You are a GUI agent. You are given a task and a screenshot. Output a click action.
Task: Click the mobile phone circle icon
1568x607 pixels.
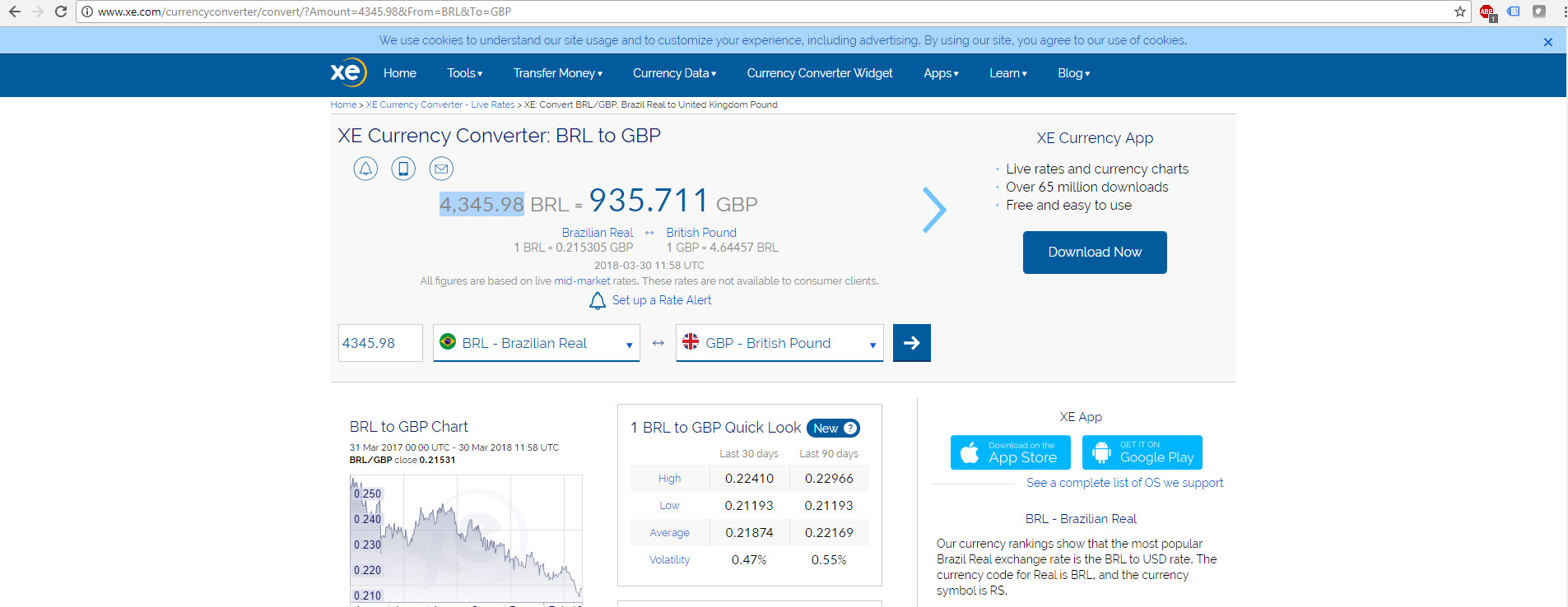point(403,169)
